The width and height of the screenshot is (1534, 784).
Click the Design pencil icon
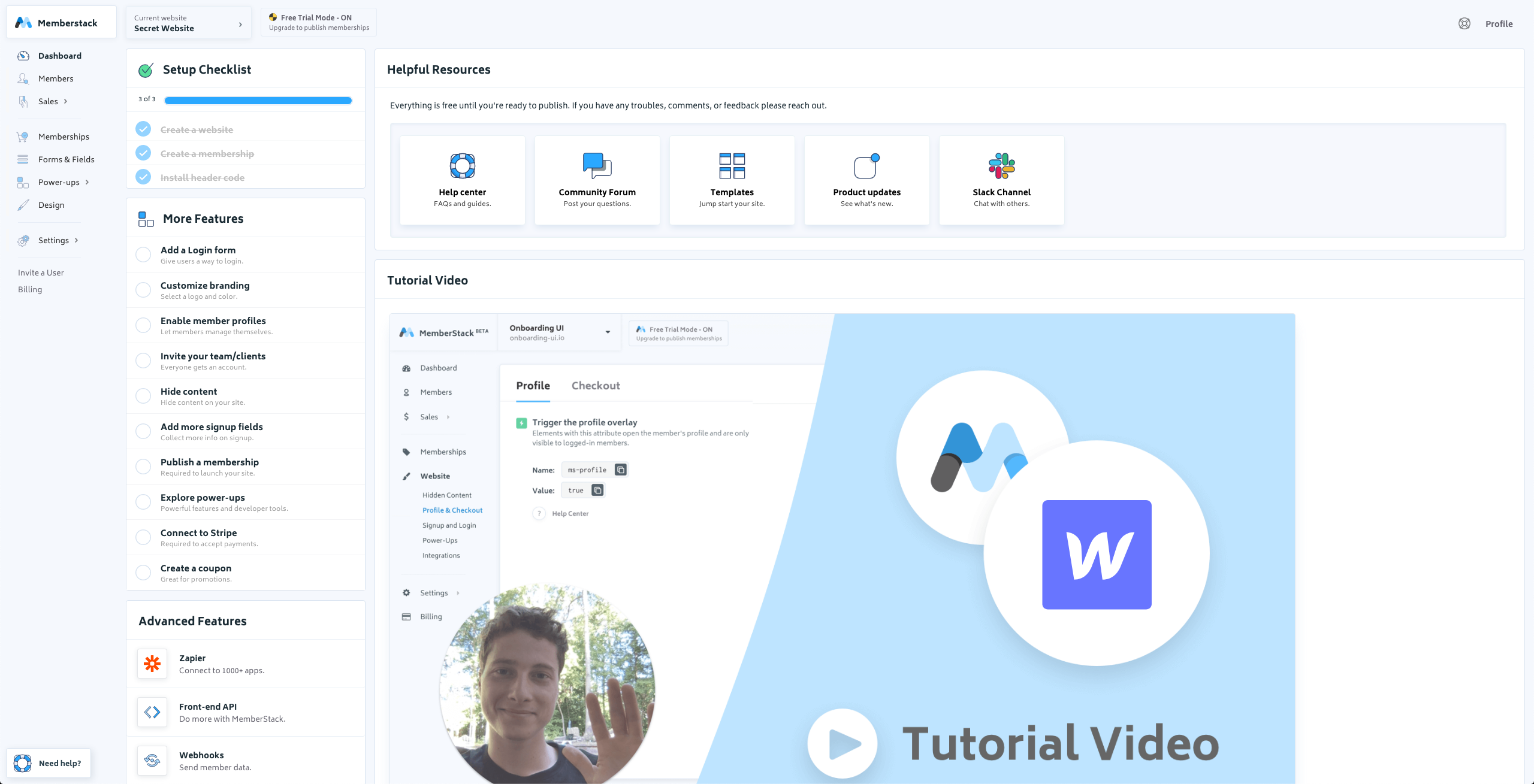pos(23,205)
